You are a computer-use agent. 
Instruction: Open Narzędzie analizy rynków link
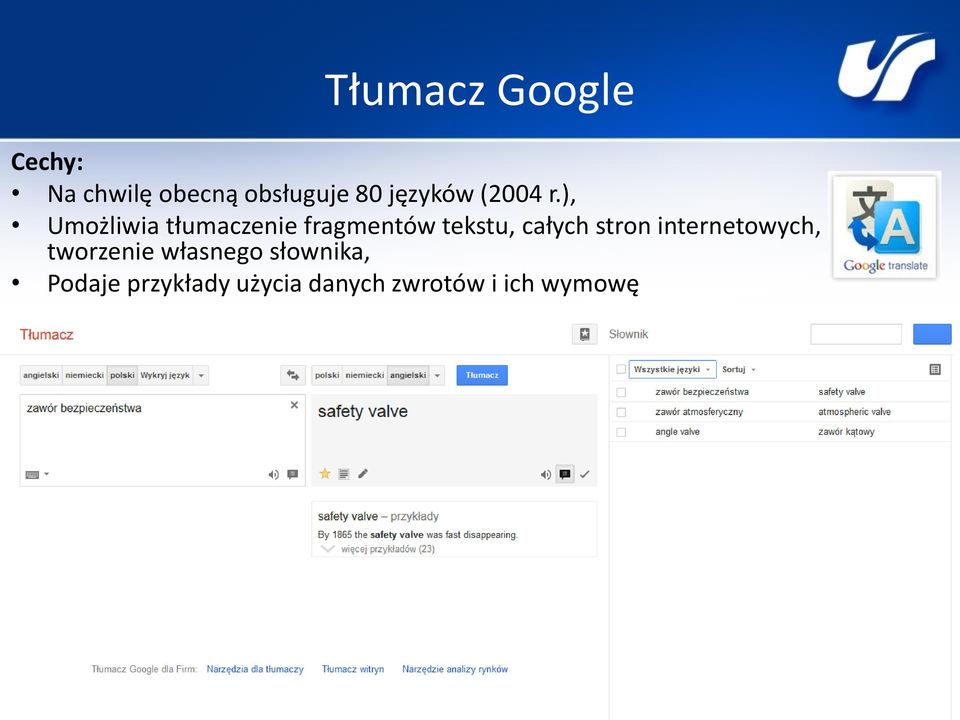pos(455,669)
